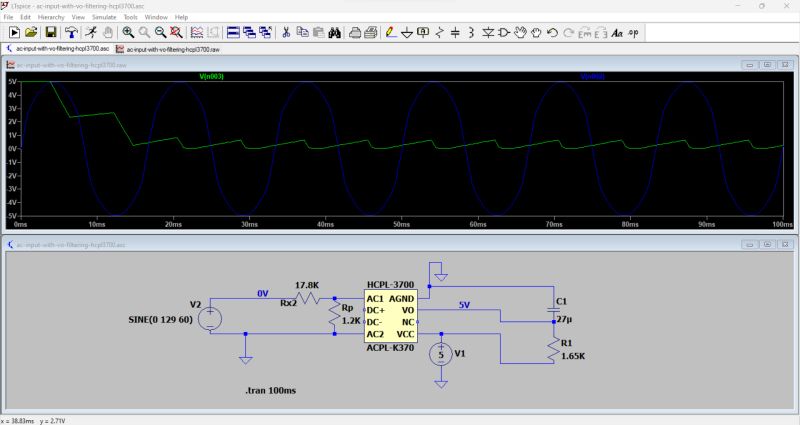
Task: Open a file with the folder icon
Action: point(31,33)
